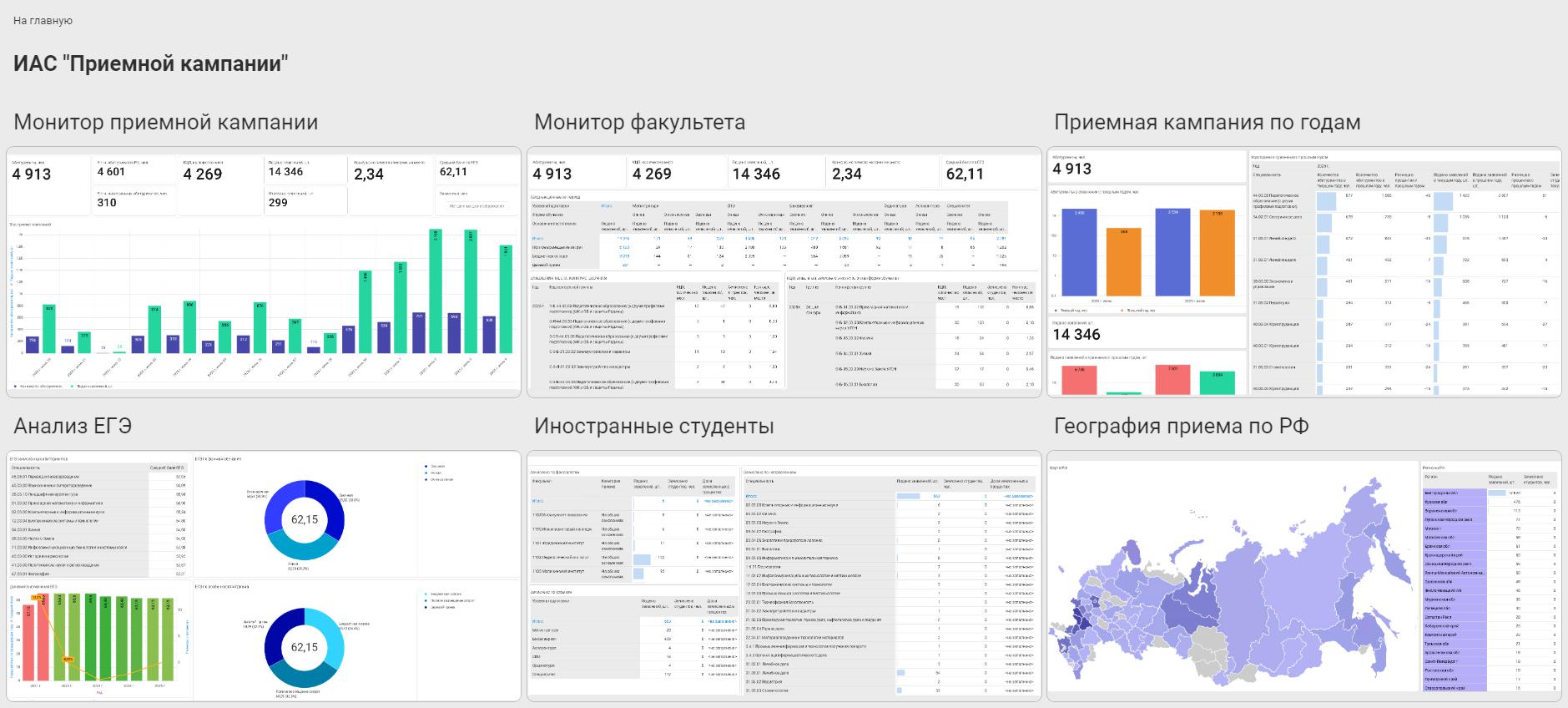Screen dimensions: 1568x708
Task: Select the 62,11 average score in Монитор приемной кампании
Action: click(453, 171)
